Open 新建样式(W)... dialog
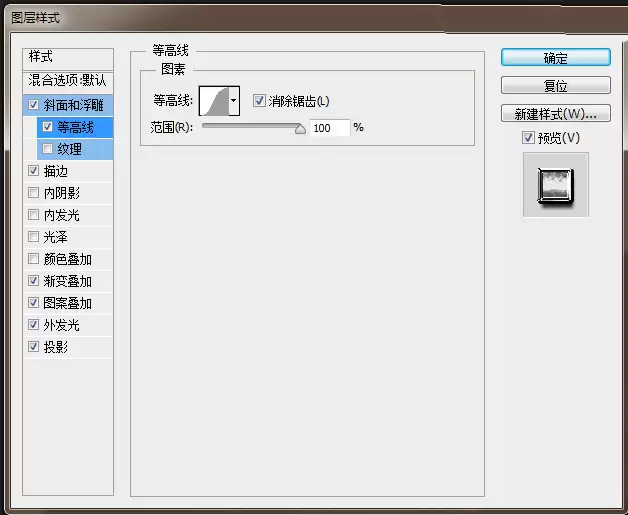 [x=556, y=113]
